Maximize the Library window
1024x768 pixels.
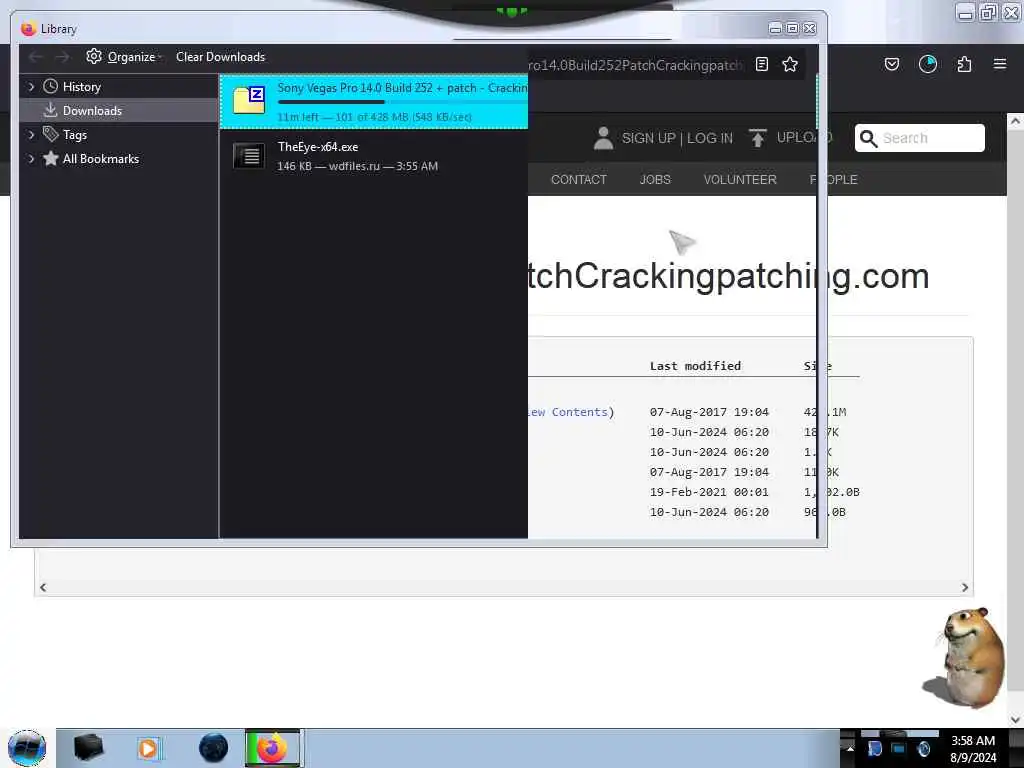(792, 28)
